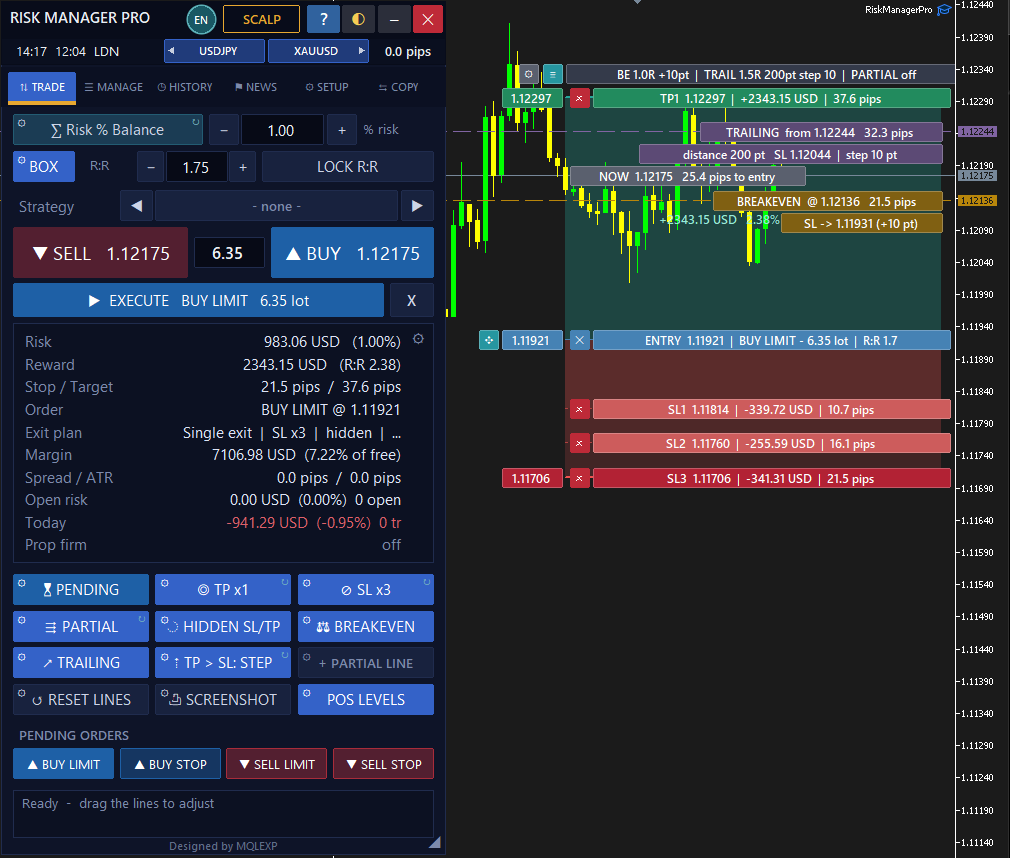Open the HISTORY tab
The image size is (1010, 858).
(x=185, y=87)
